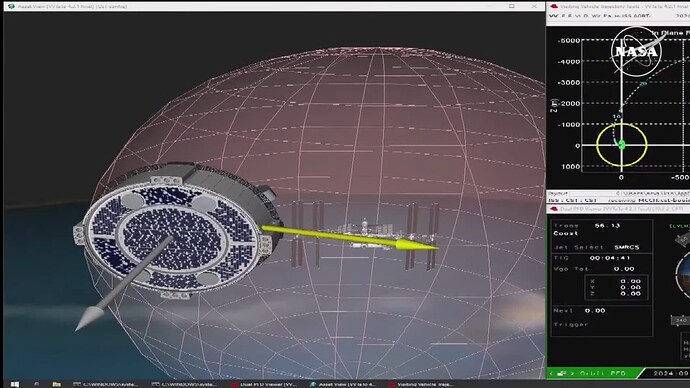Switch to the second C:\WINDOWS console taskbar item

tap(184, 384)
